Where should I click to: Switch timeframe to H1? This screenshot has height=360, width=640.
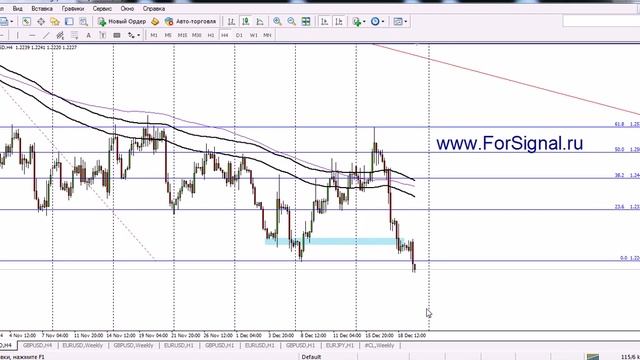[x=211, y=36]
